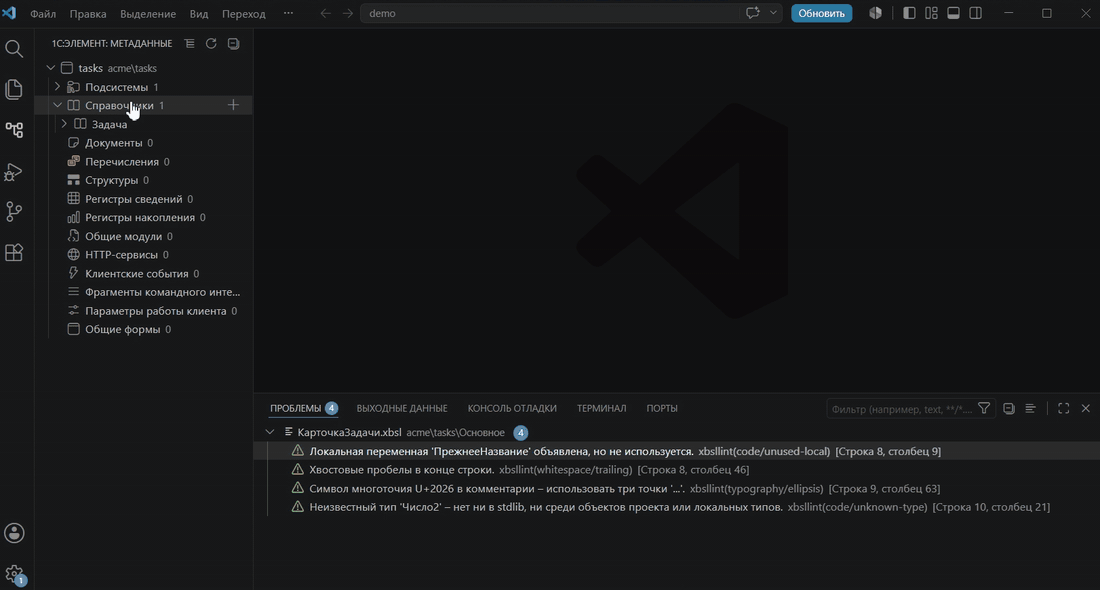Viewport: 1100px width, 590px height.
Task: Select Параметры работы клиента item
Action: (144, 311)
